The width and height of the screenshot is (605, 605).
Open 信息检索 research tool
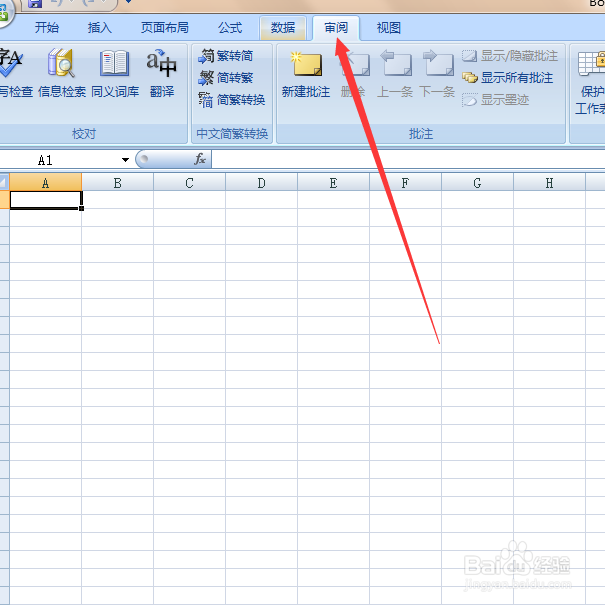click(62, 73)
